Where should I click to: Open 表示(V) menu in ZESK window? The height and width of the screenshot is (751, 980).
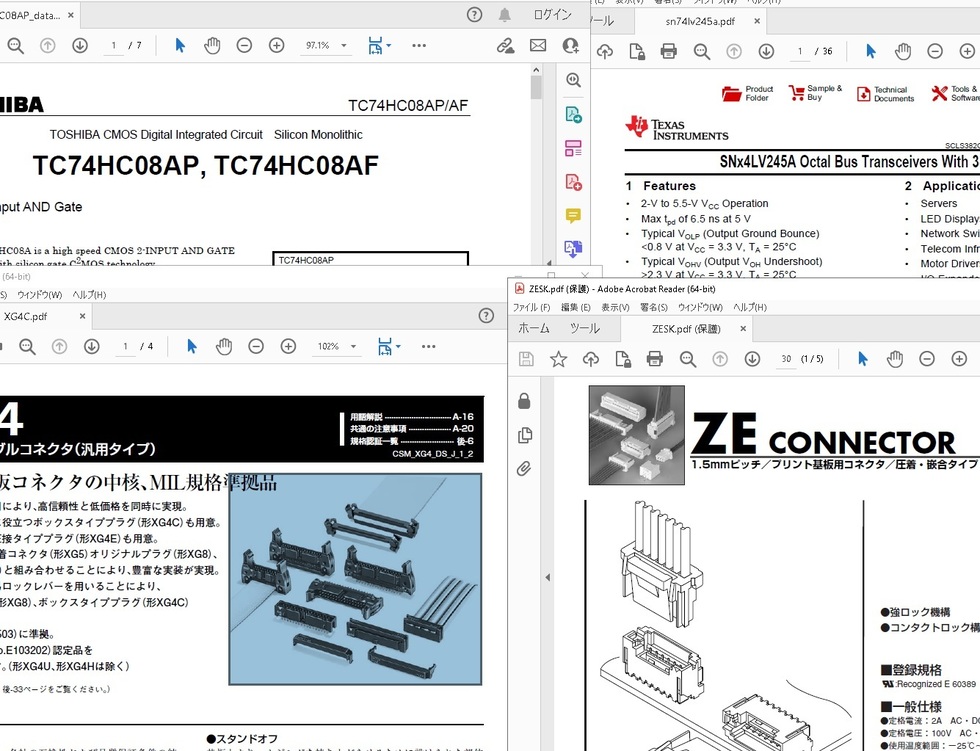click(x=616, y=307)
